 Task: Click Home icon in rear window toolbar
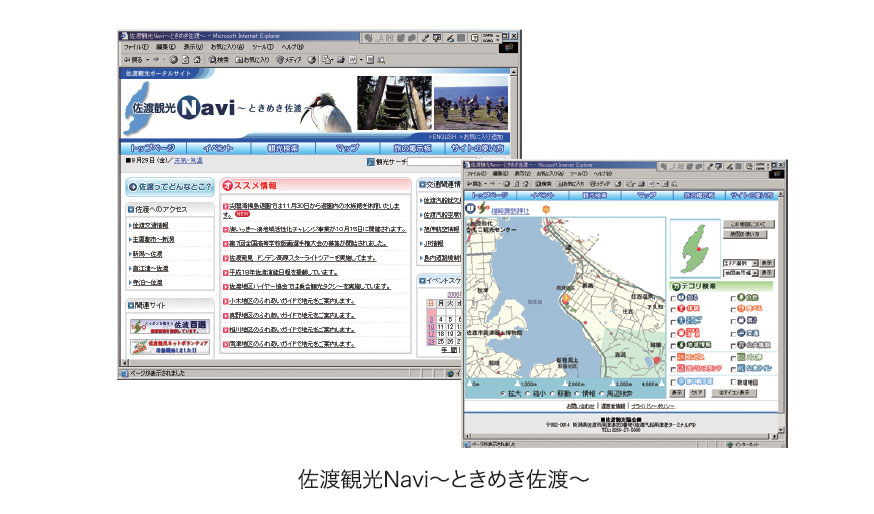click(196, 60)
